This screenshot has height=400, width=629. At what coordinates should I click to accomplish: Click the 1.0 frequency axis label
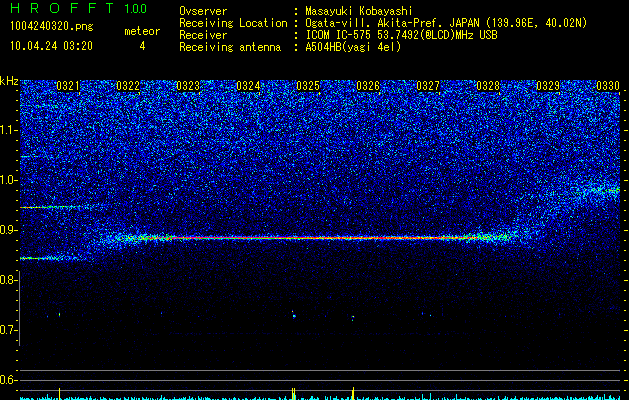[9, 180]
